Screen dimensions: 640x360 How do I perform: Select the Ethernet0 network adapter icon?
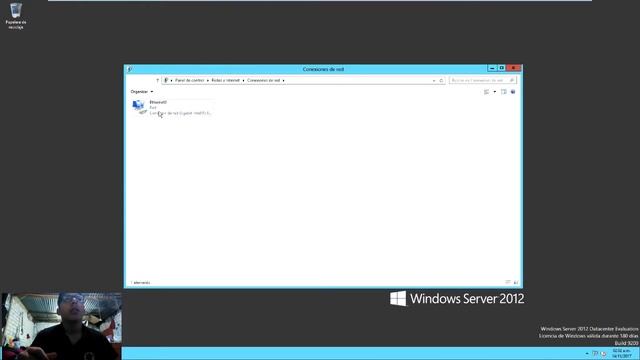139,107
